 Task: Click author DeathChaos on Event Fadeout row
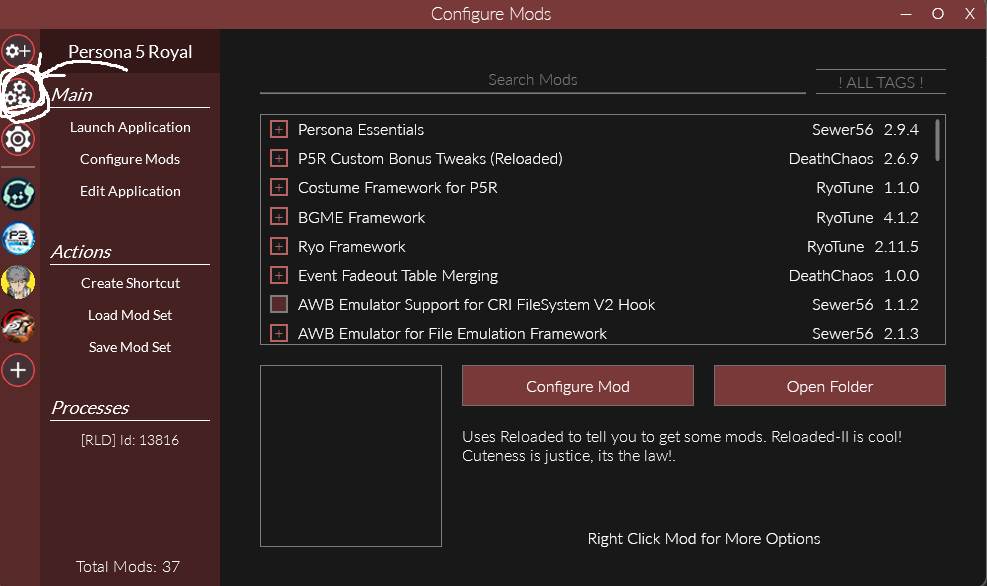coord(831,276)
